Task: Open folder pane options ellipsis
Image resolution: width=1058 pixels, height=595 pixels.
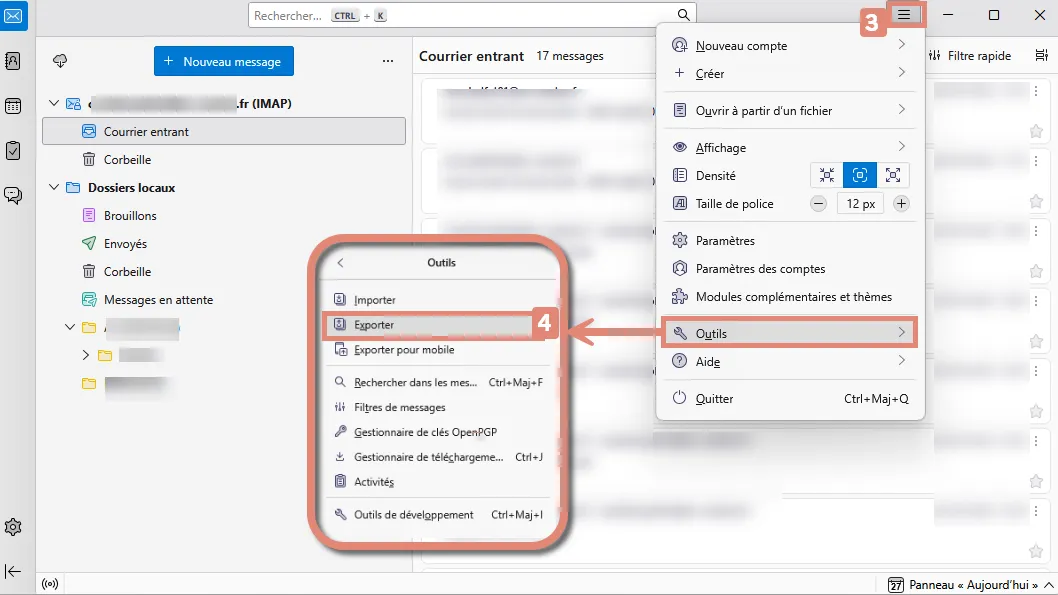Action: (388, 61)
